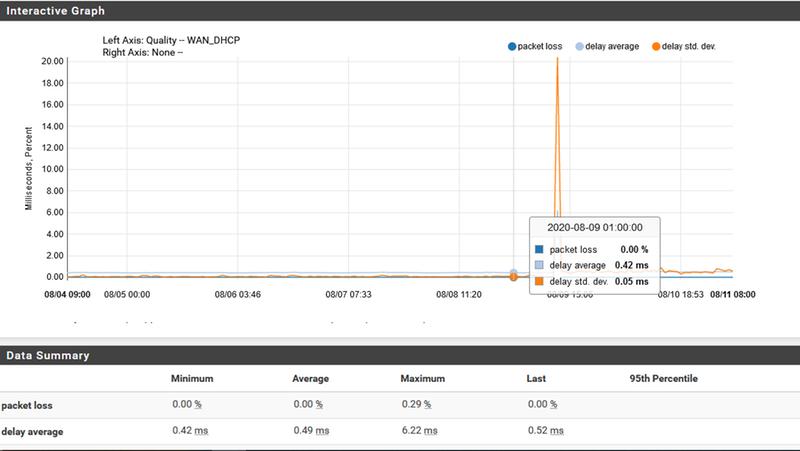Viewport: 800px width, 451px height.
Task: Click the Maximum column header
Action: pos(422,379)
